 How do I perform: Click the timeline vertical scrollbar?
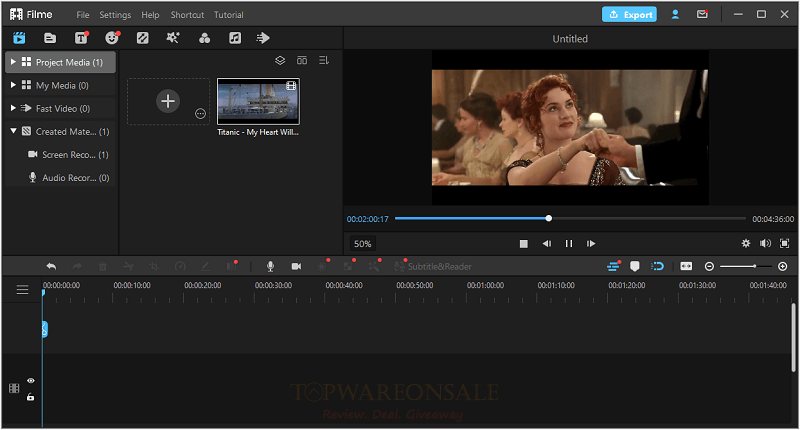click(793, 338)
